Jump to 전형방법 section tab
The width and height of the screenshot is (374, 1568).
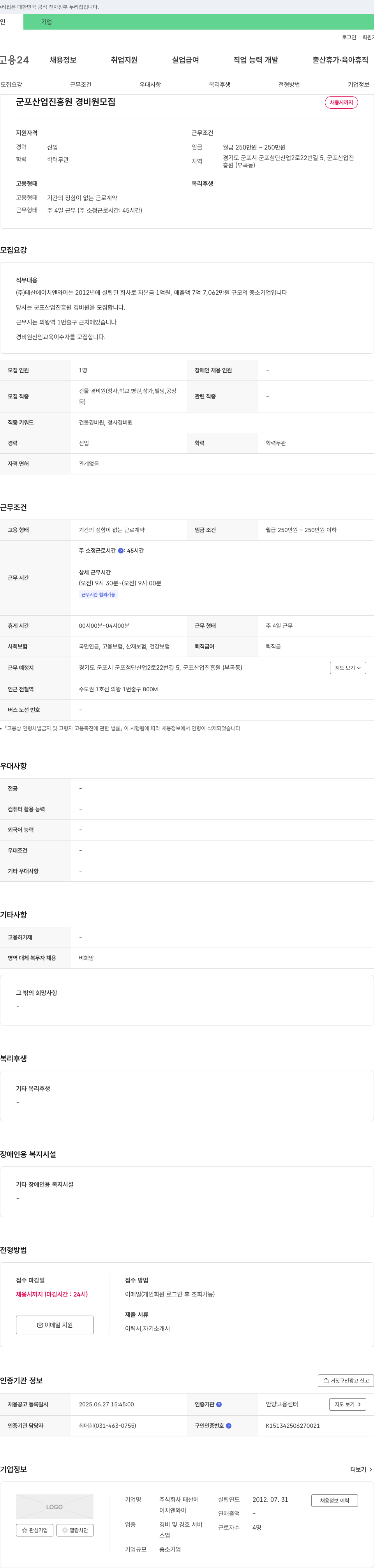point(289,85)
